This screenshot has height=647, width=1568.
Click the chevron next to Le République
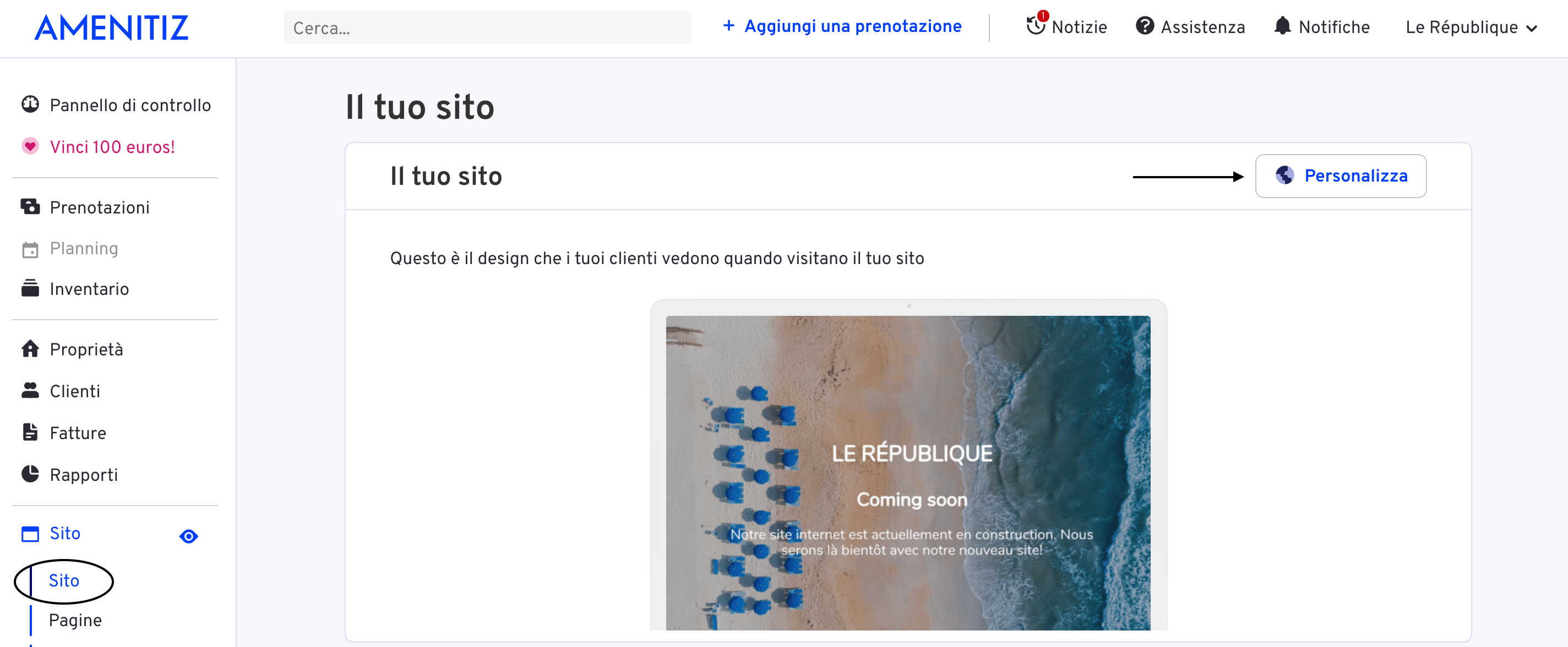pos(1532,29)
